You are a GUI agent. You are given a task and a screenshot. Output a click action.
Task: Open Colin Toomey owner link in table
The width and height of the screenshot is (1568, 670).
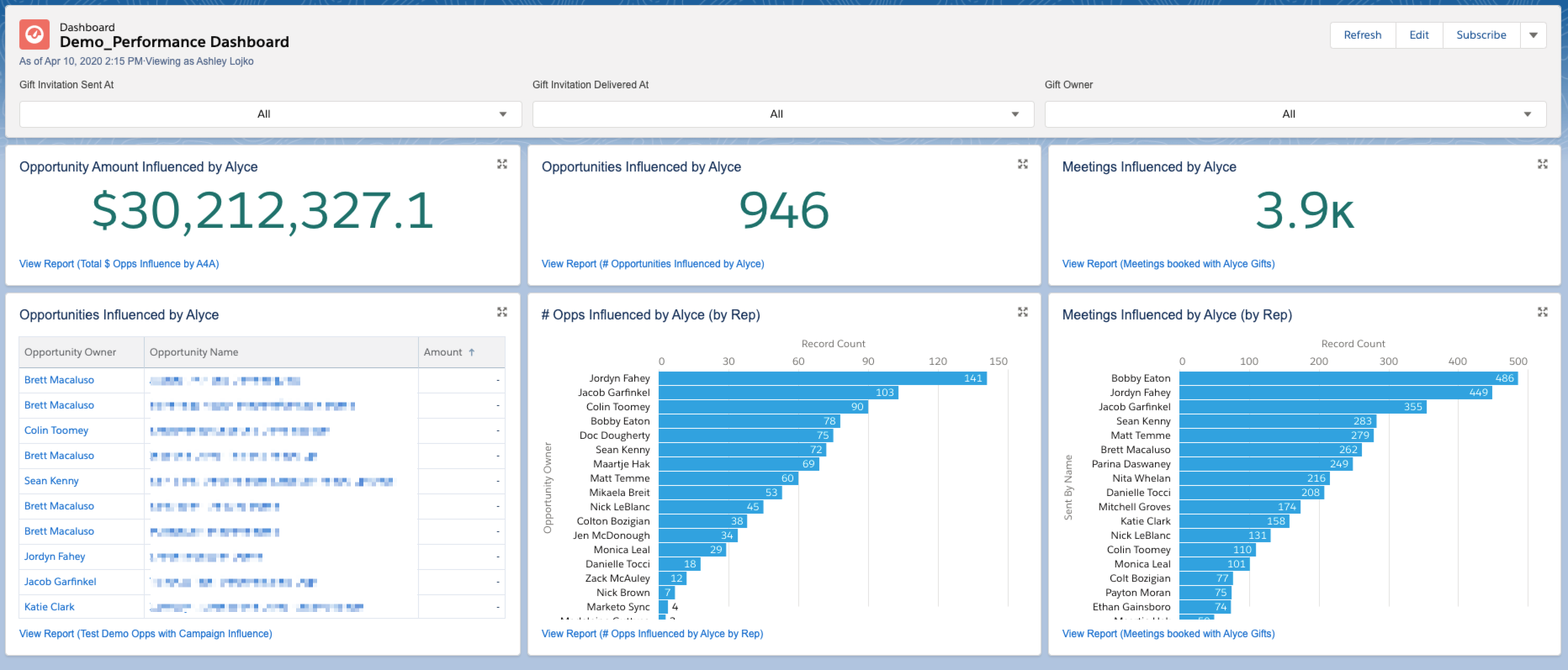point(56,430)
